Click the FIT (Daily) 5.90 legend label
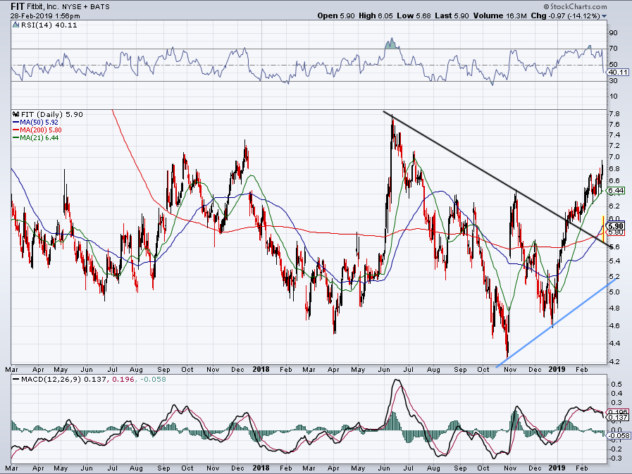This screenshot has width=632, height=474. pos(52,114)
